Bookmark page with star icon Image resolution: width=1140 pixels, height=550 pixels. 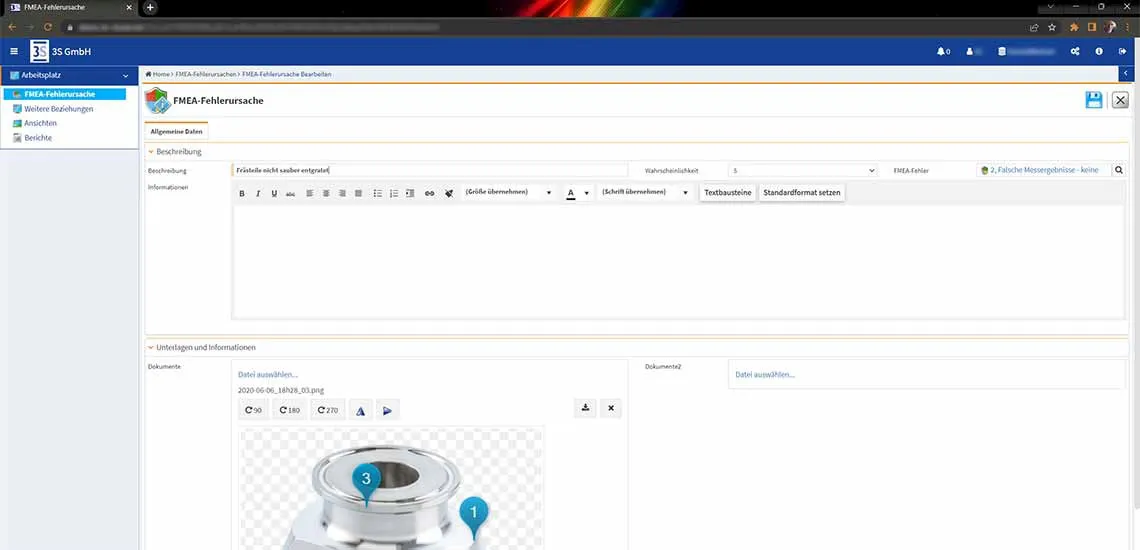(x=1051, y=27)
